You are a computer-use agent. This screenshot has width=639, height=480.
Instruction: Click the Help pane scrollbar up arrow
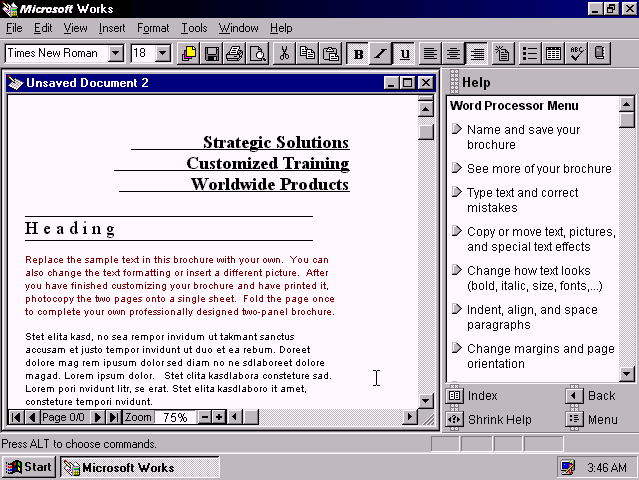(x=626, y=104)
